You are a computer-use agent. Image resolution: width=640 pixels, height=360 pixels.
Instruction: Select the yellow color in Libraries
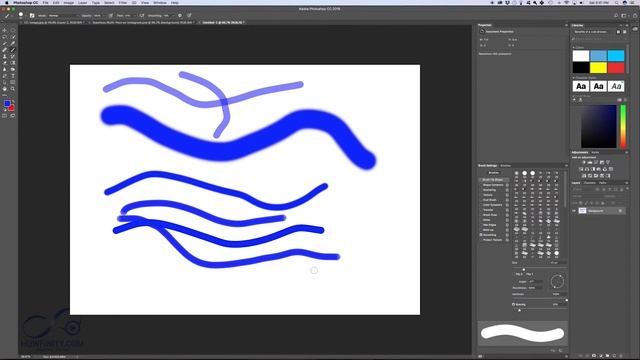coord(598,68)
